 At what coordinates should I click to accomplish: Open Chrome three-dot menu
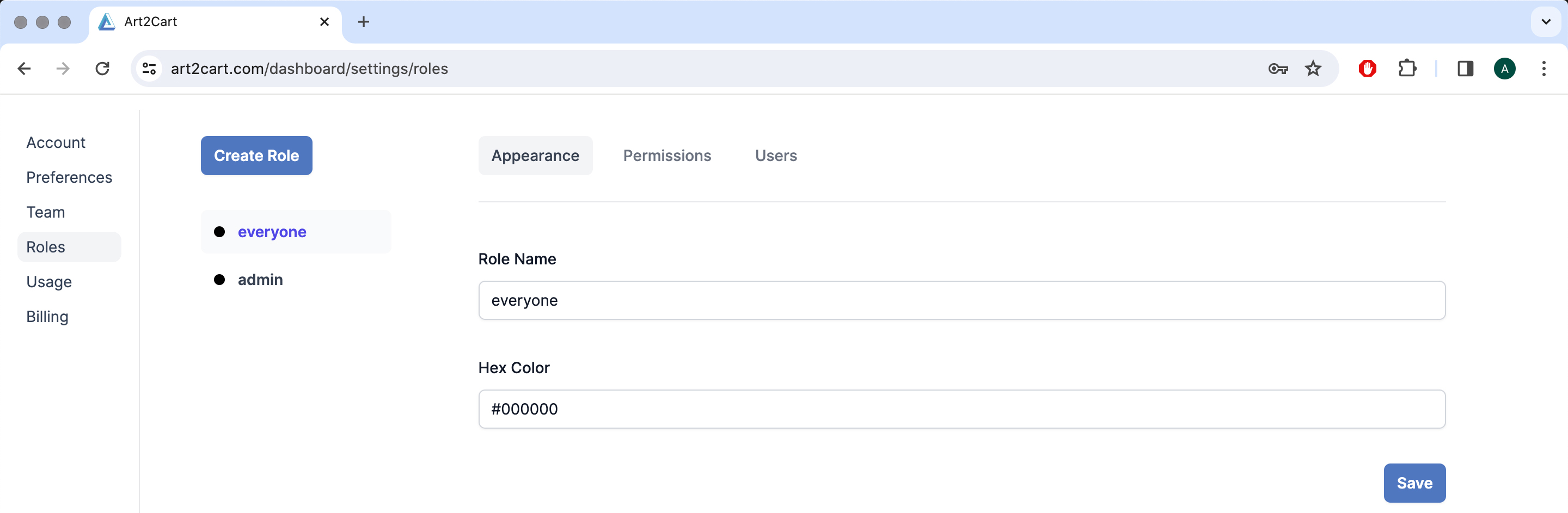1543,69
